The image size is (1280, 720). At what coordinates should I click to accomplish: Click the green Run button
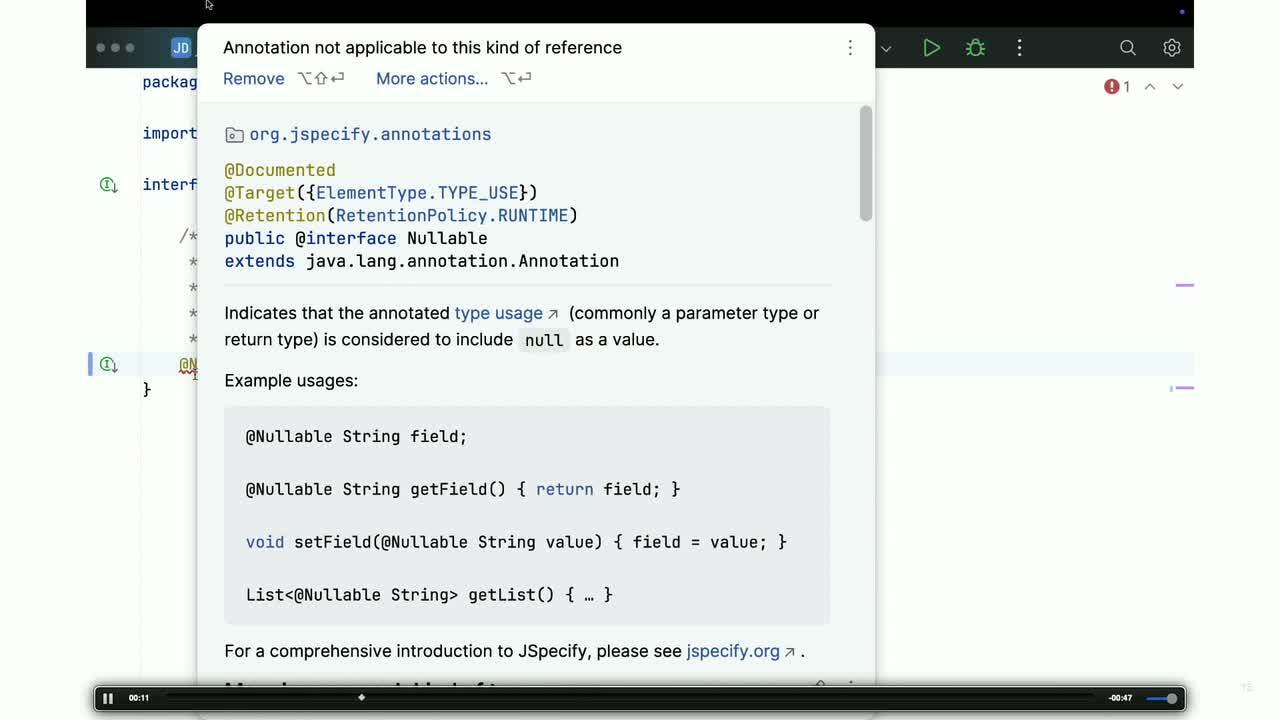931,48
